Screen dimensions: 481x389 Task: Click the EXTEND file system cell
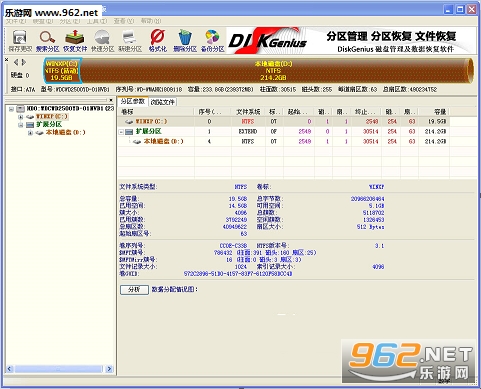(248, 132)
